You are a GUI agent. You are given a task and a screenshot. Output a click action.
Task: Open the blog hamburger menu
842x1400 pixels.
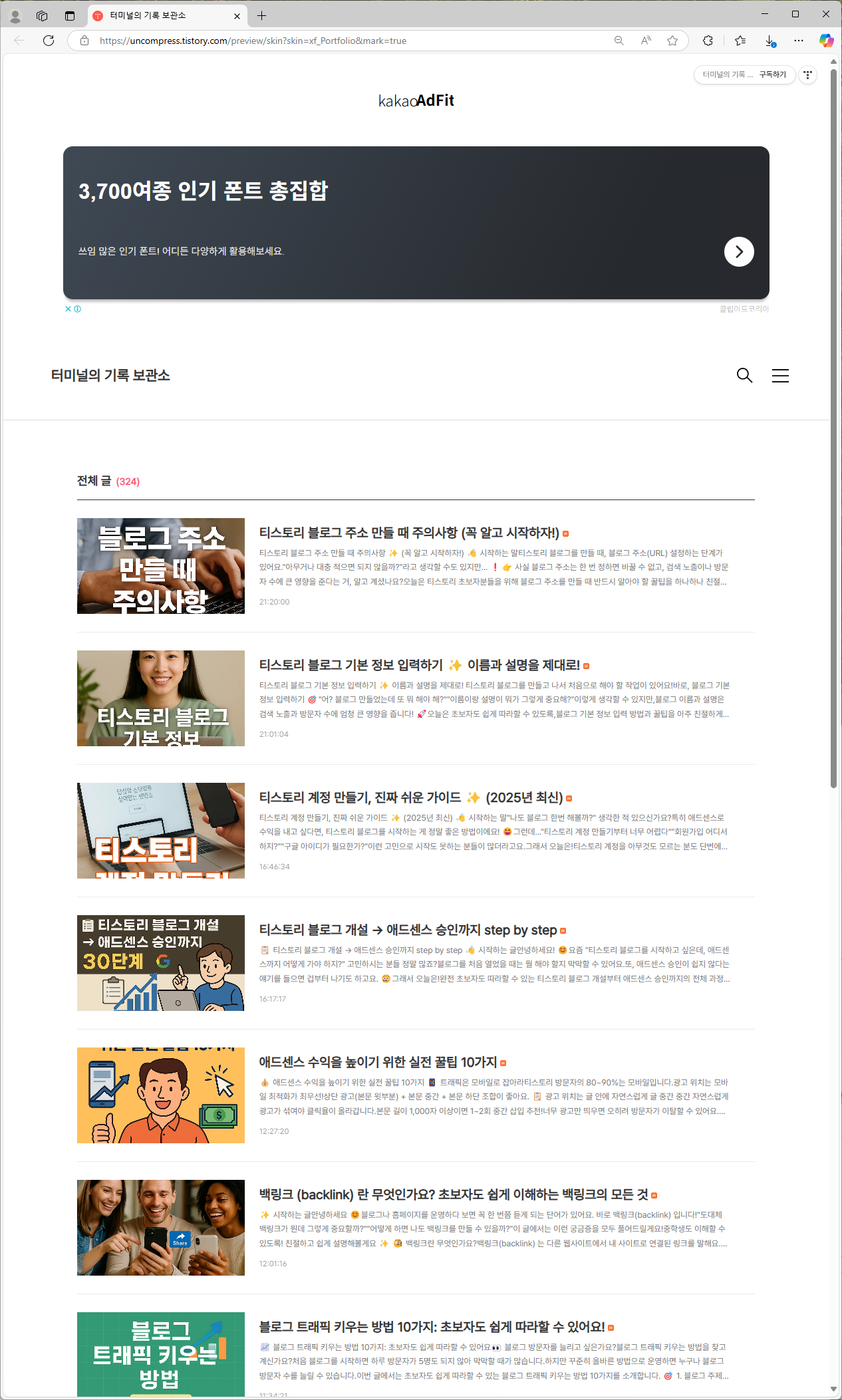(780, 376)
